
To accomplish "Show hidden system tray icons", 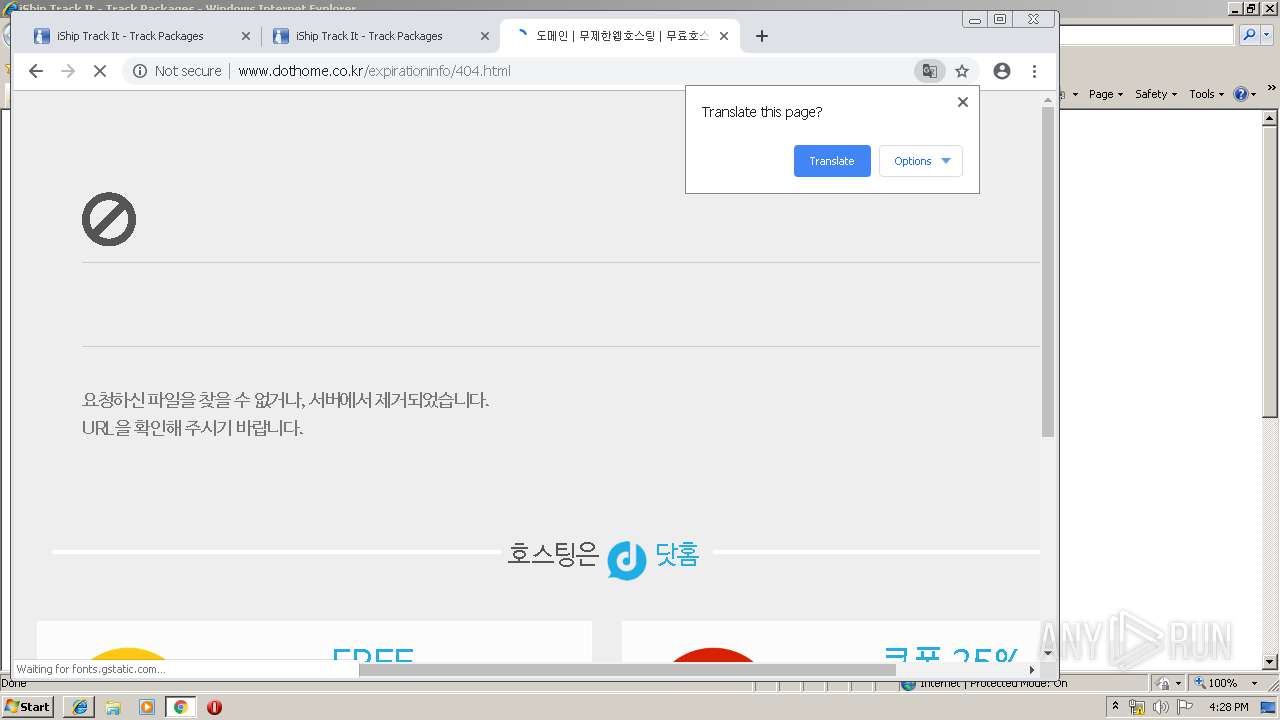I will click(1115, 707).
